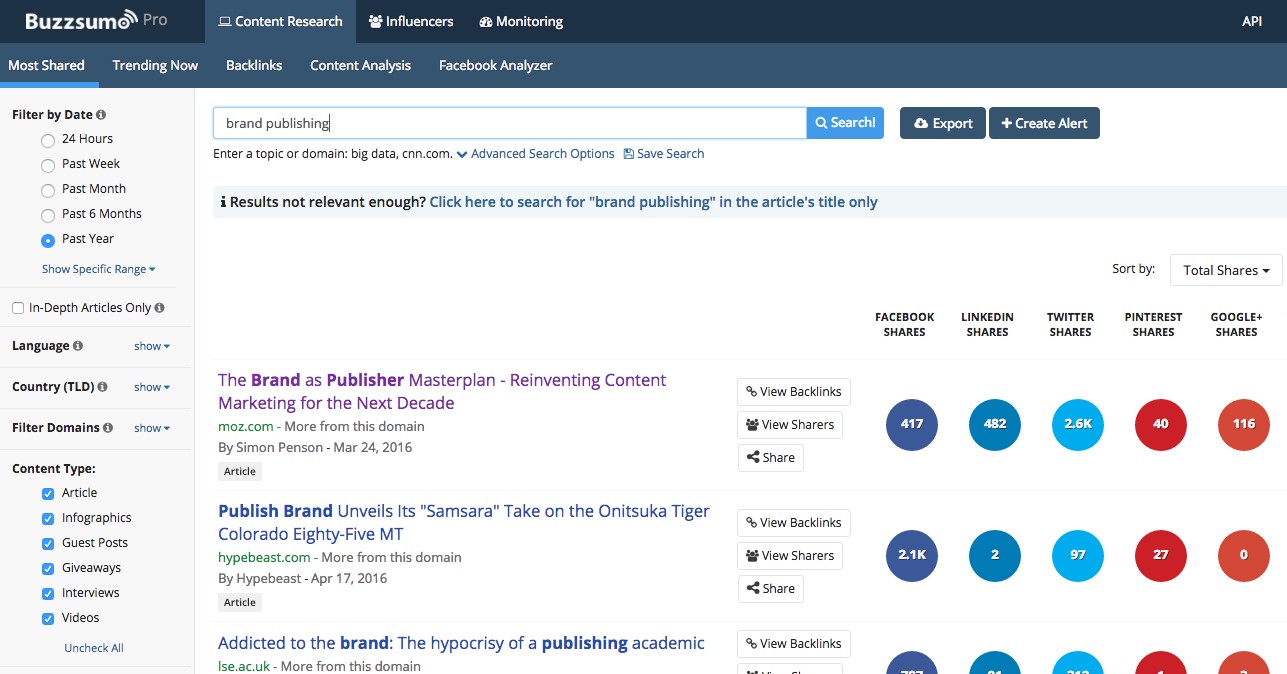Screen dimensions: 1287x674
Task: Click View Sharers on the Hypebeast article
Action: pos(789,555)
